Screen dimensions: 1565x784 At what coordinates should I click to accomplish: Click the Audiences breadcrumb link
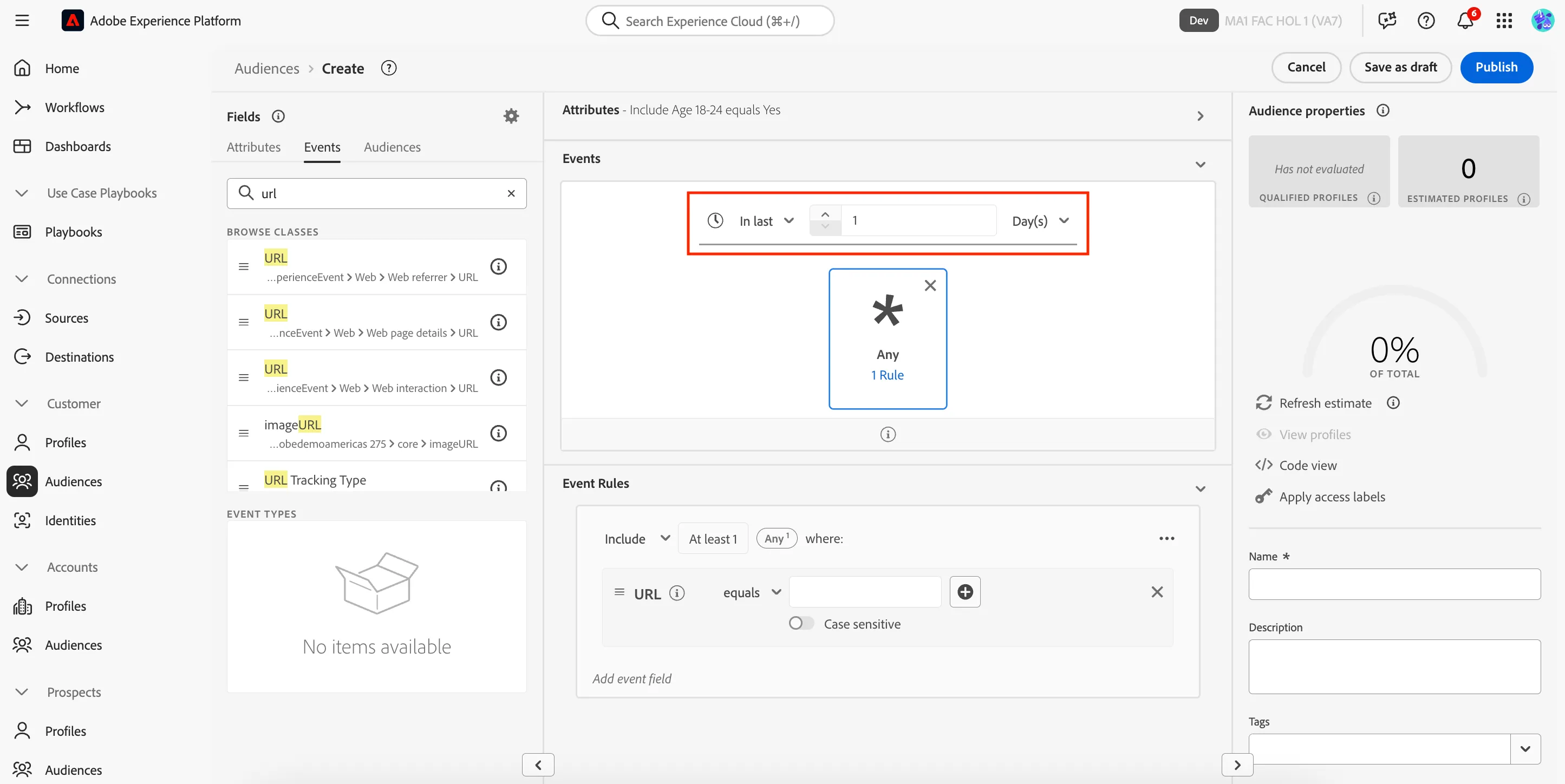click(x=267, y=69)
